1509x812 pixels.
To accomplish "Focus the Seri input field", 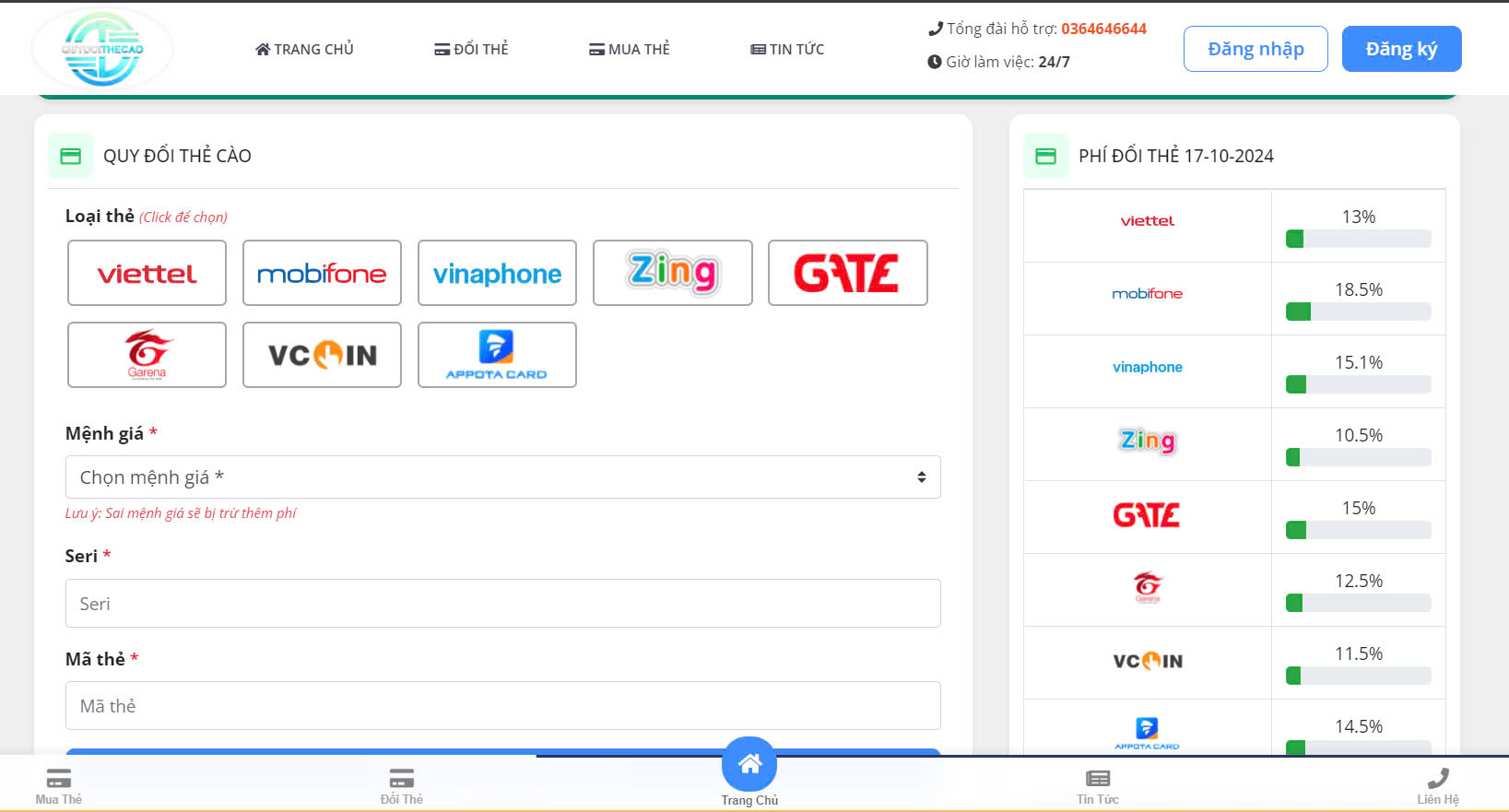I will [502, 604].
